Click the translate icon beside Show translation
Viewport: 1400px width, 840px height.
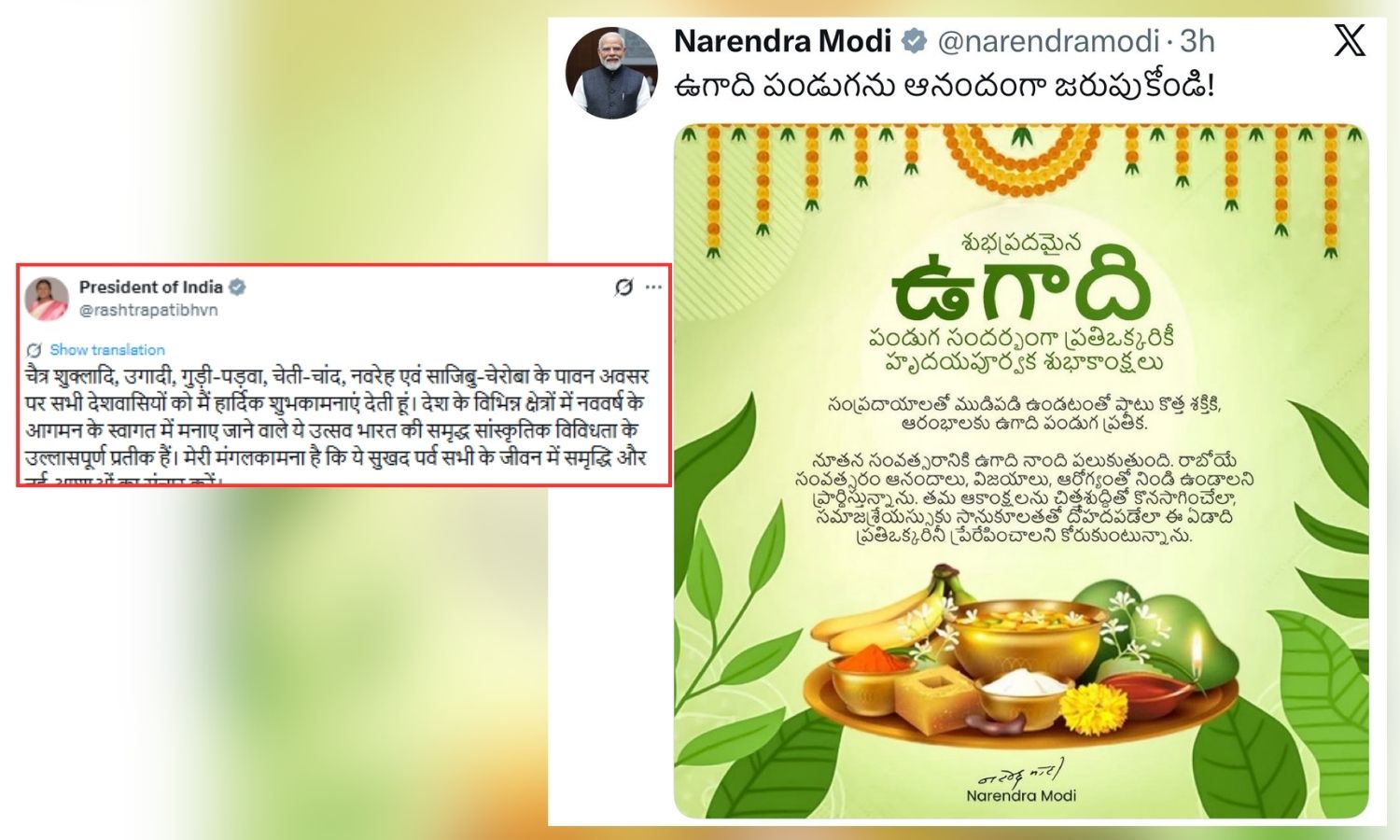pyautogui.click(x=35, y=350)
